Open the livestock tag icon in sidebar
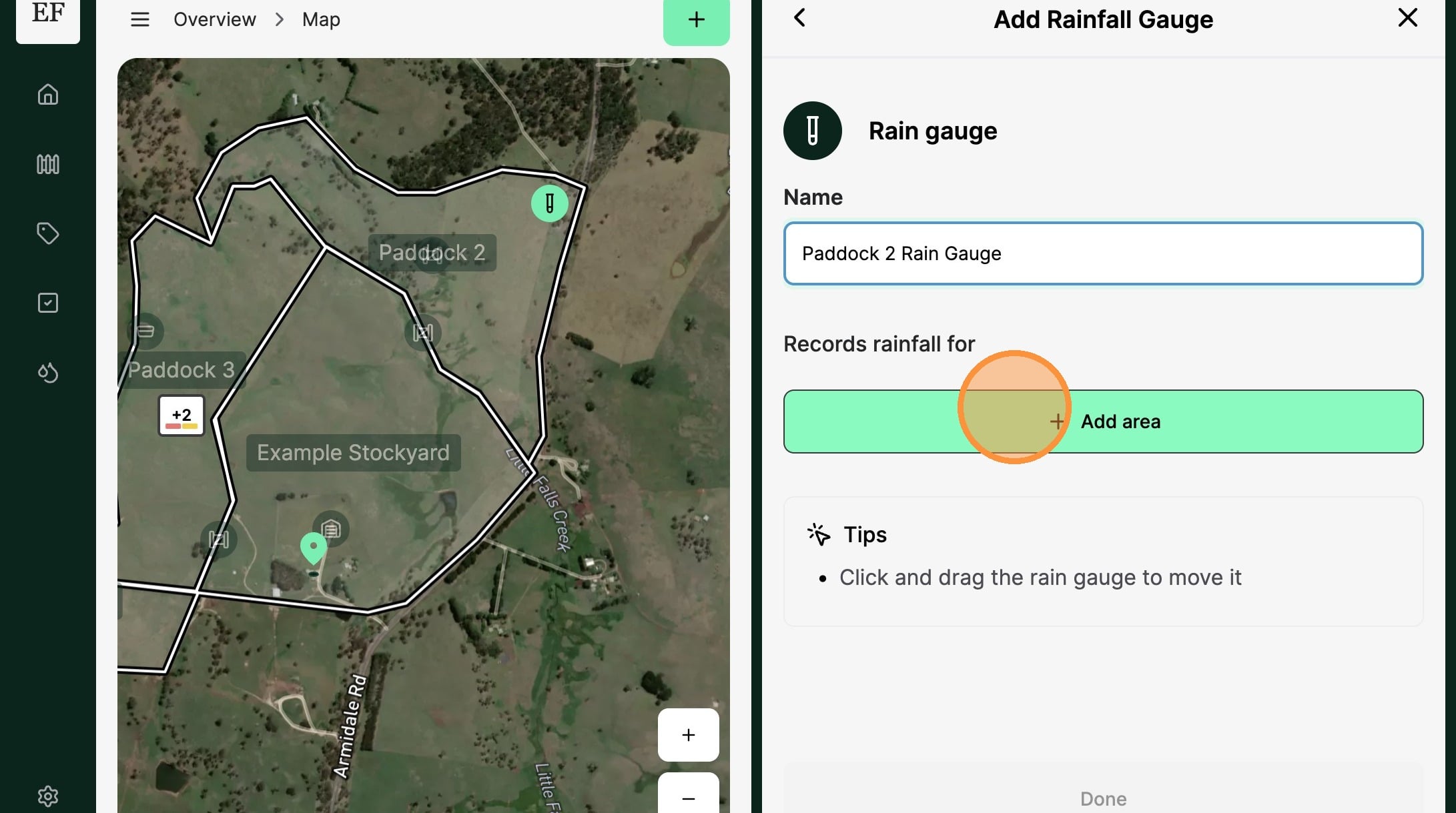This screenshot has height=813, width=1456. point(48,233)
